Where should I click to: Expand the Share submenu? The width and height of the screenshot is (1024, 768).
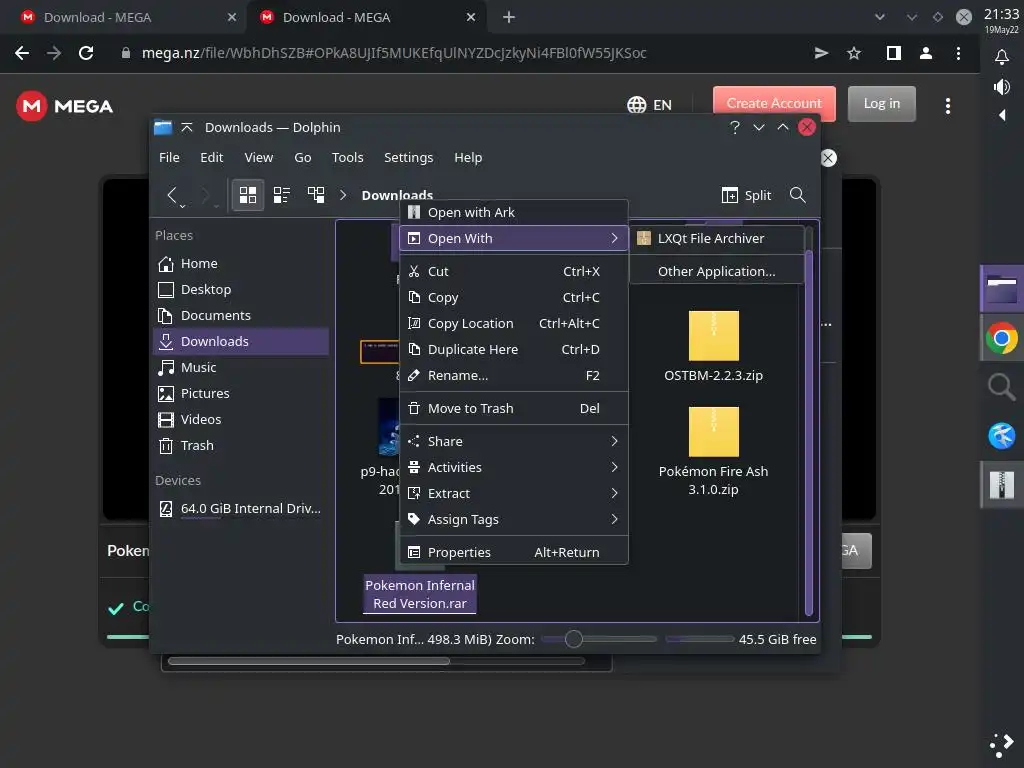click(513, 441)
